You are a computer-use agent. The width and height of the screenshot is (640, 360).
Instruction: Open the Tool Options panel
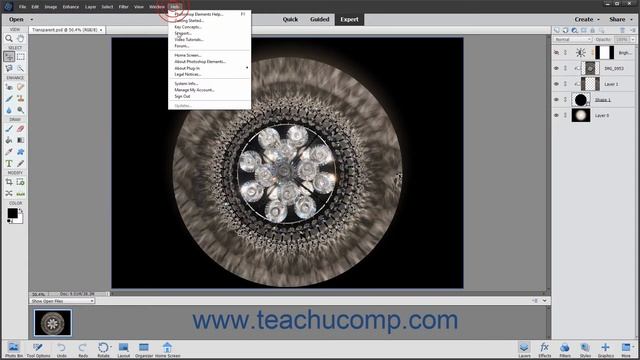tap(38, 350)
